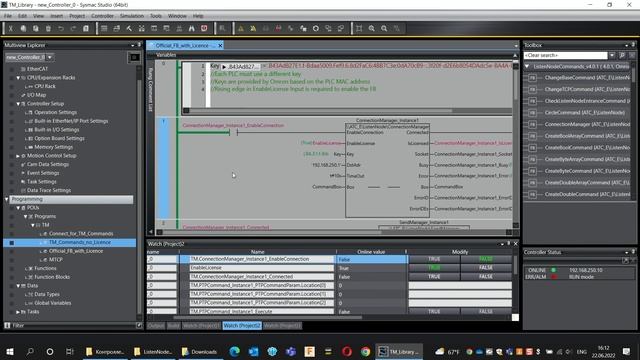Set EnableLicense to FALSE in the Watch table

[486, 268]
